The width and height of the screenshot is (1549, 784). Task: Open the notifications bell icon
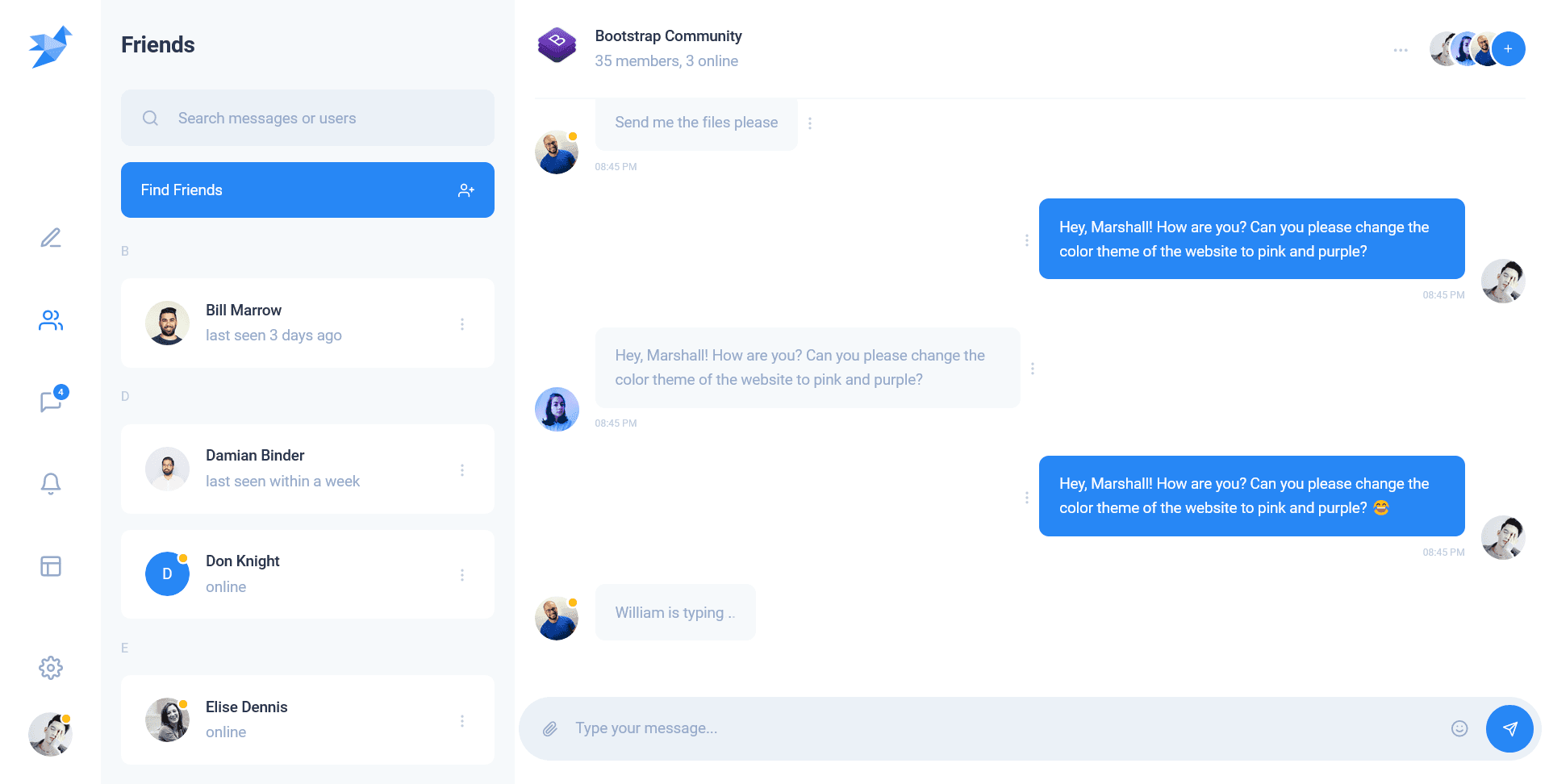click(x=51, y=483)
